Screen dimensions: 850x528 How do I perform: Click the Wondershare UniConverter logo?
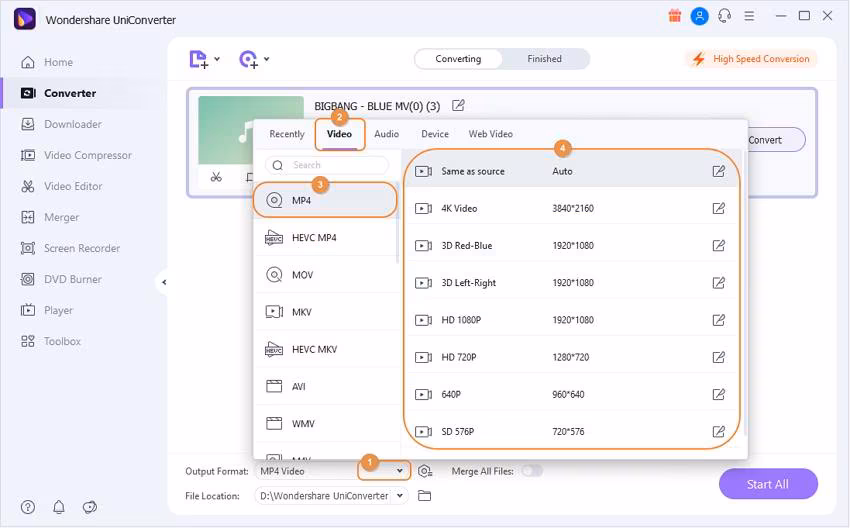(x=24, y=19)
